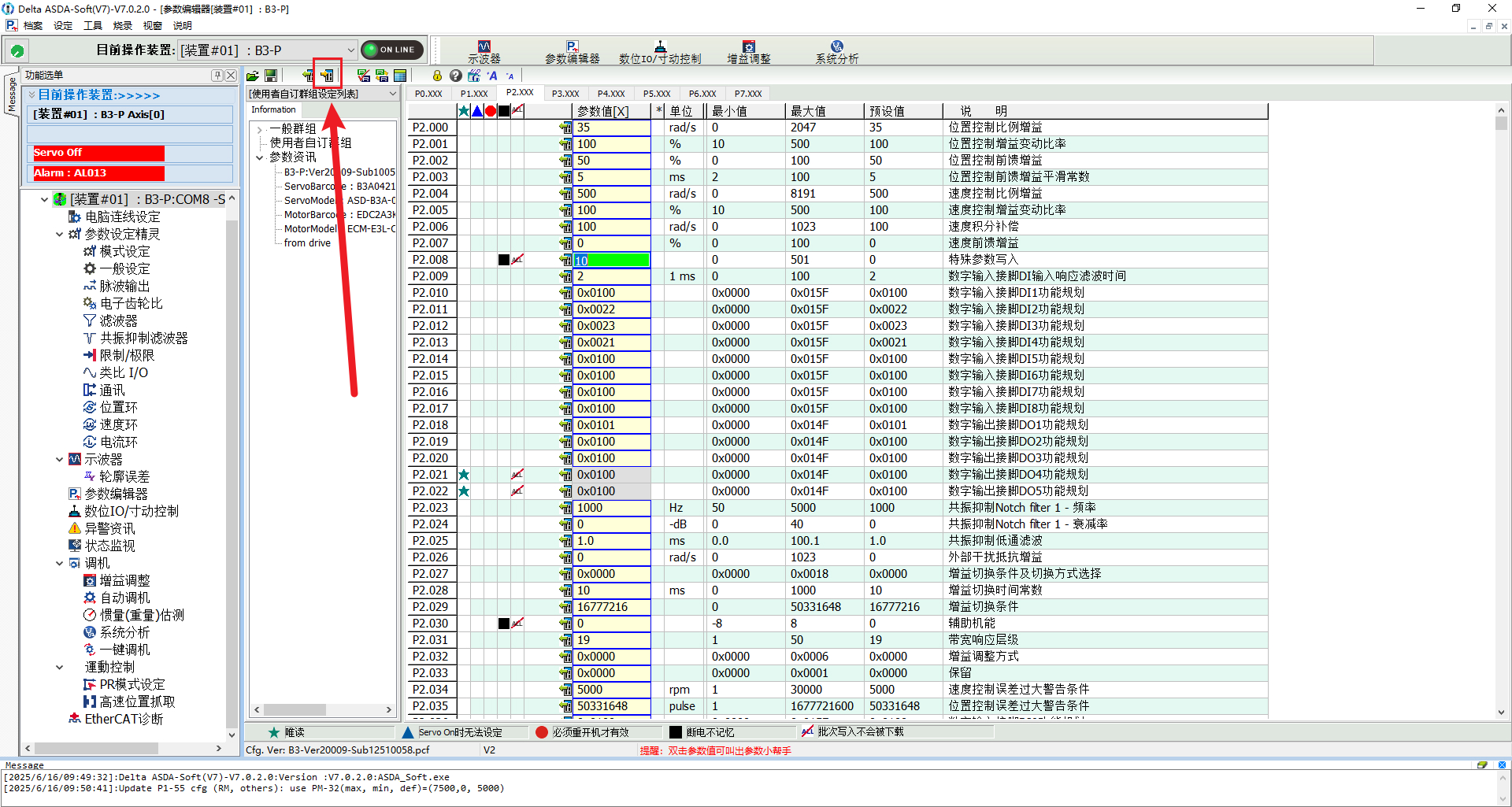Click the P2.000 parameter value field

coord(612,128)
